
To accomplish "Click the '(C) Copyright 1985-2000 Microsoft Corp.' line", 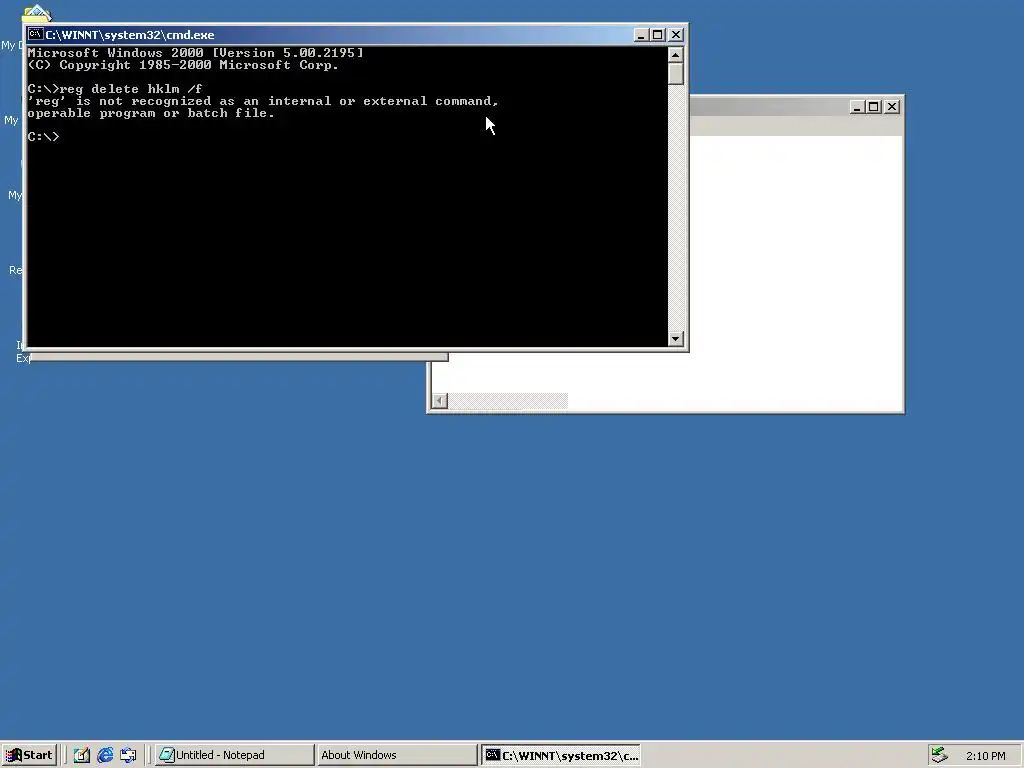I will (183, 65).
